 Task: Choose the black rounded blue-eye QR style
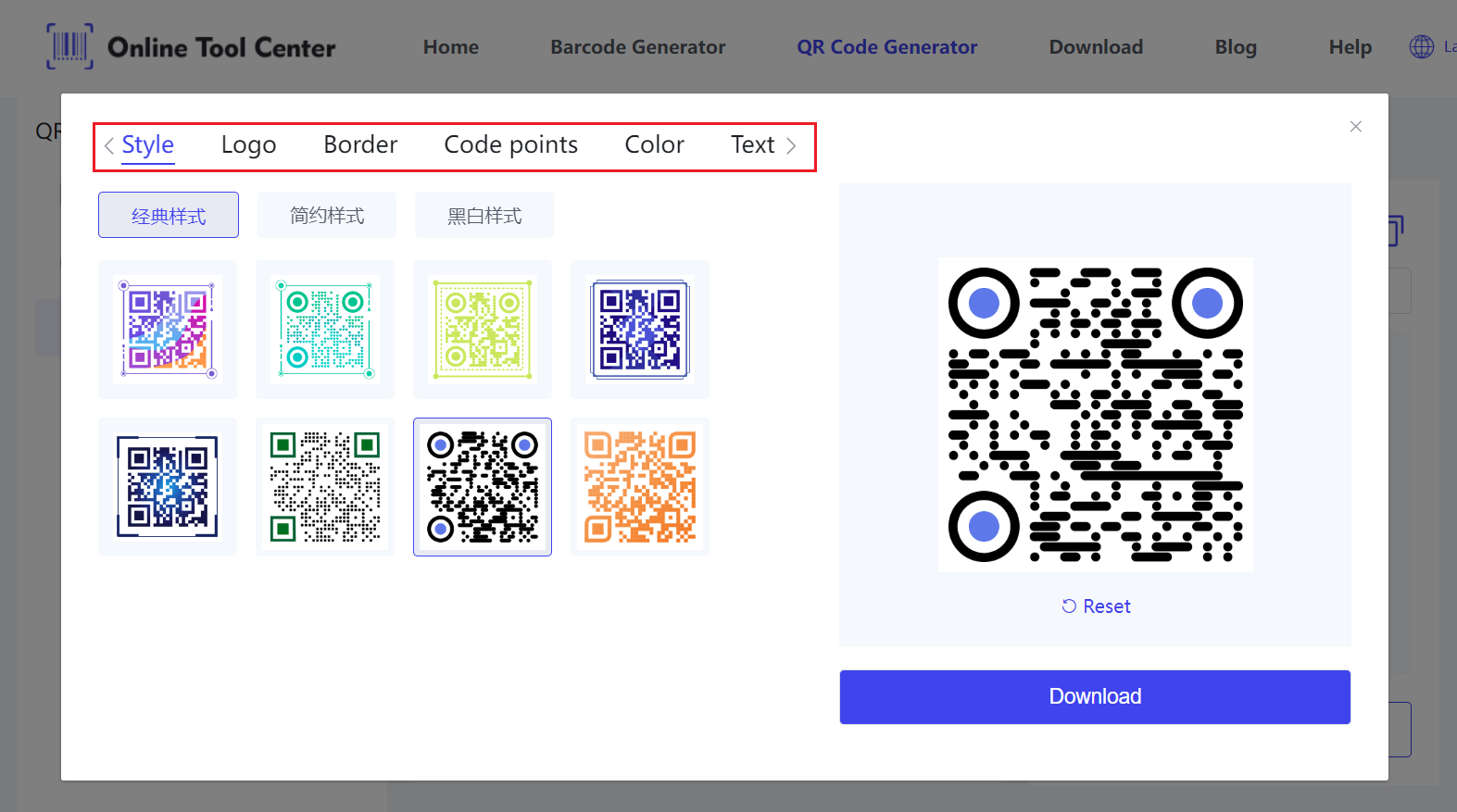coord(483,487)
